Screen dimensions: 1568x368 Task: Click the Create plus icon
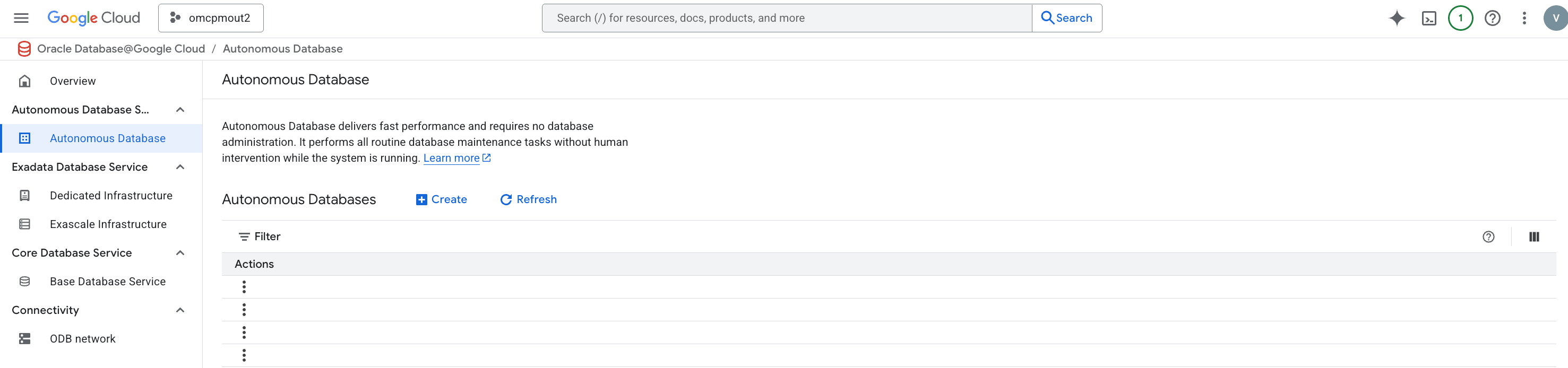point(421,199)
